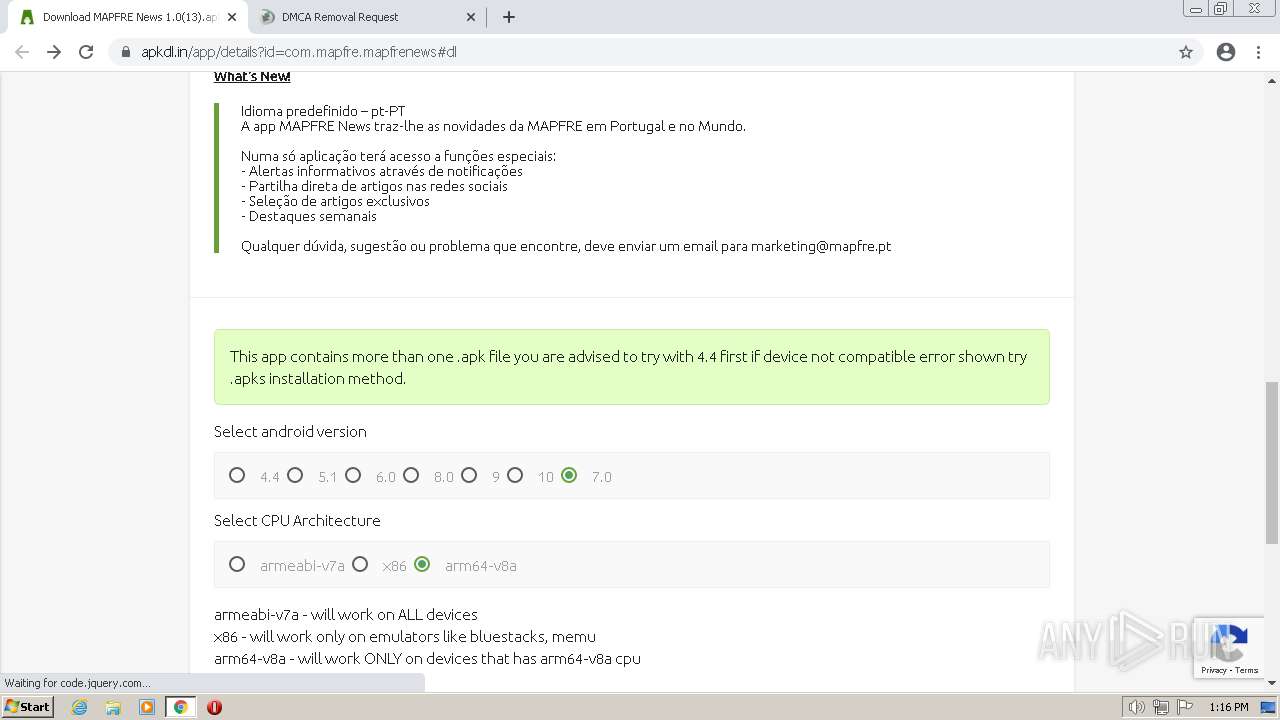Select Android version 9

coord(469,475)
